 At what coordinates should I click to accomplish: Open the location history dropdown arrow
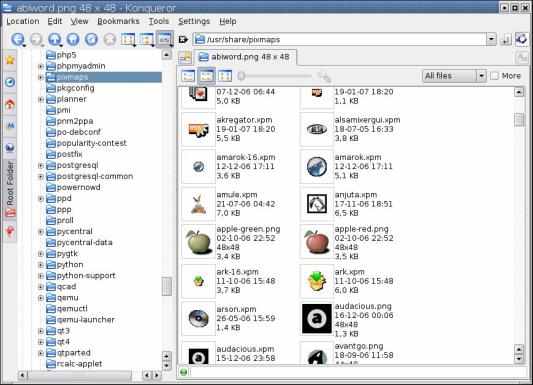pos(491,39)
